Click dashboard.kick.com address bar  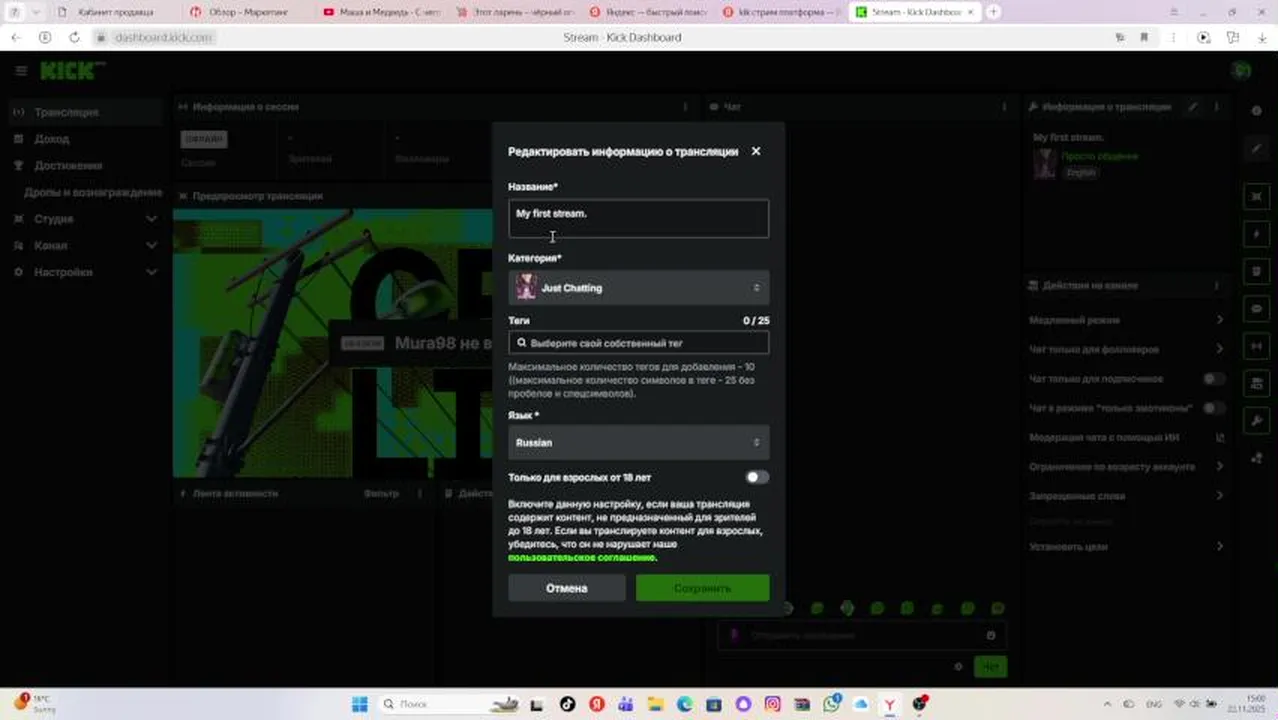pyautogui.click(x=163, y=37)
